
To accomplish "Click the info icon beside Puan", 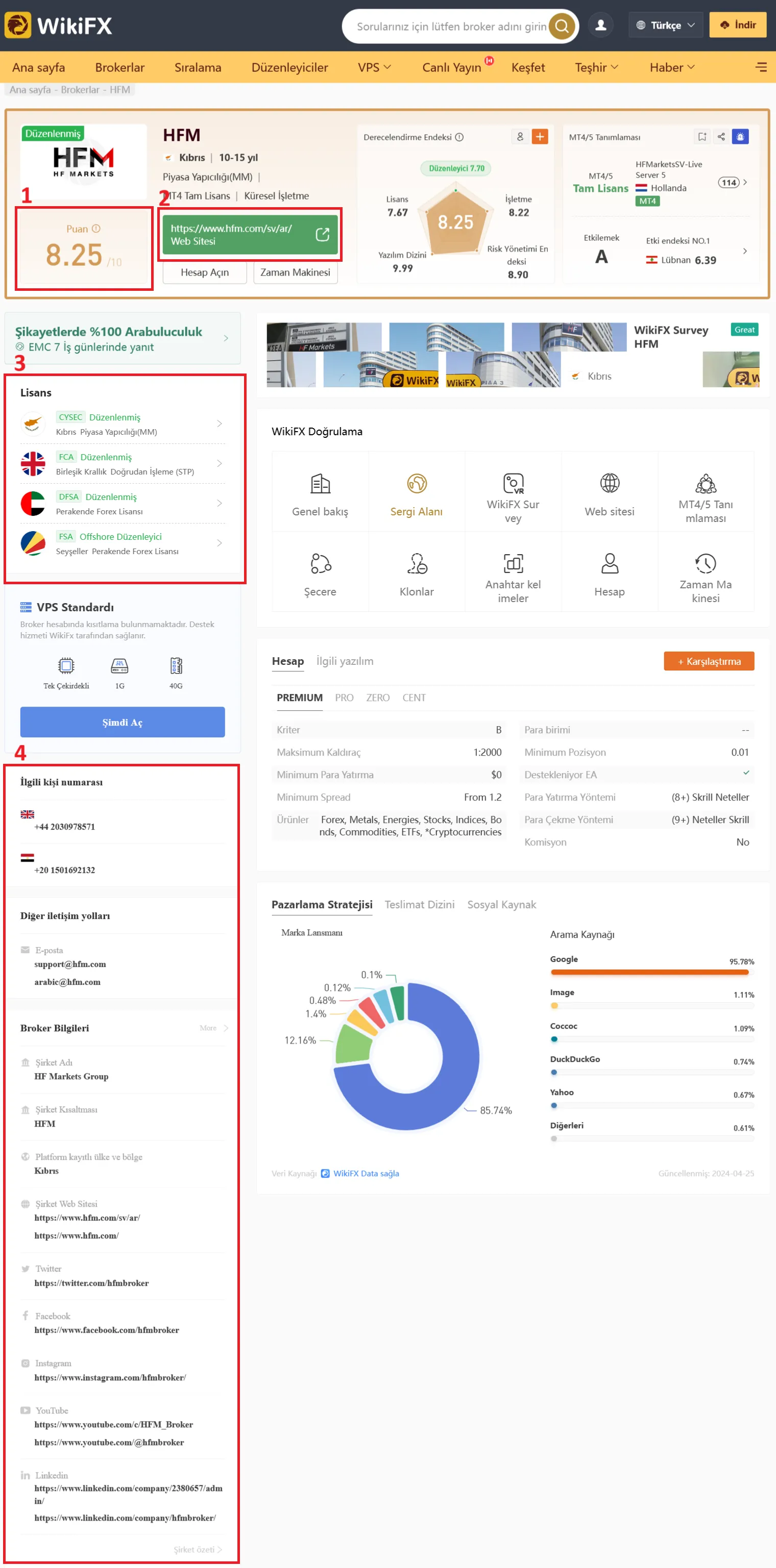I will point(96,229).
